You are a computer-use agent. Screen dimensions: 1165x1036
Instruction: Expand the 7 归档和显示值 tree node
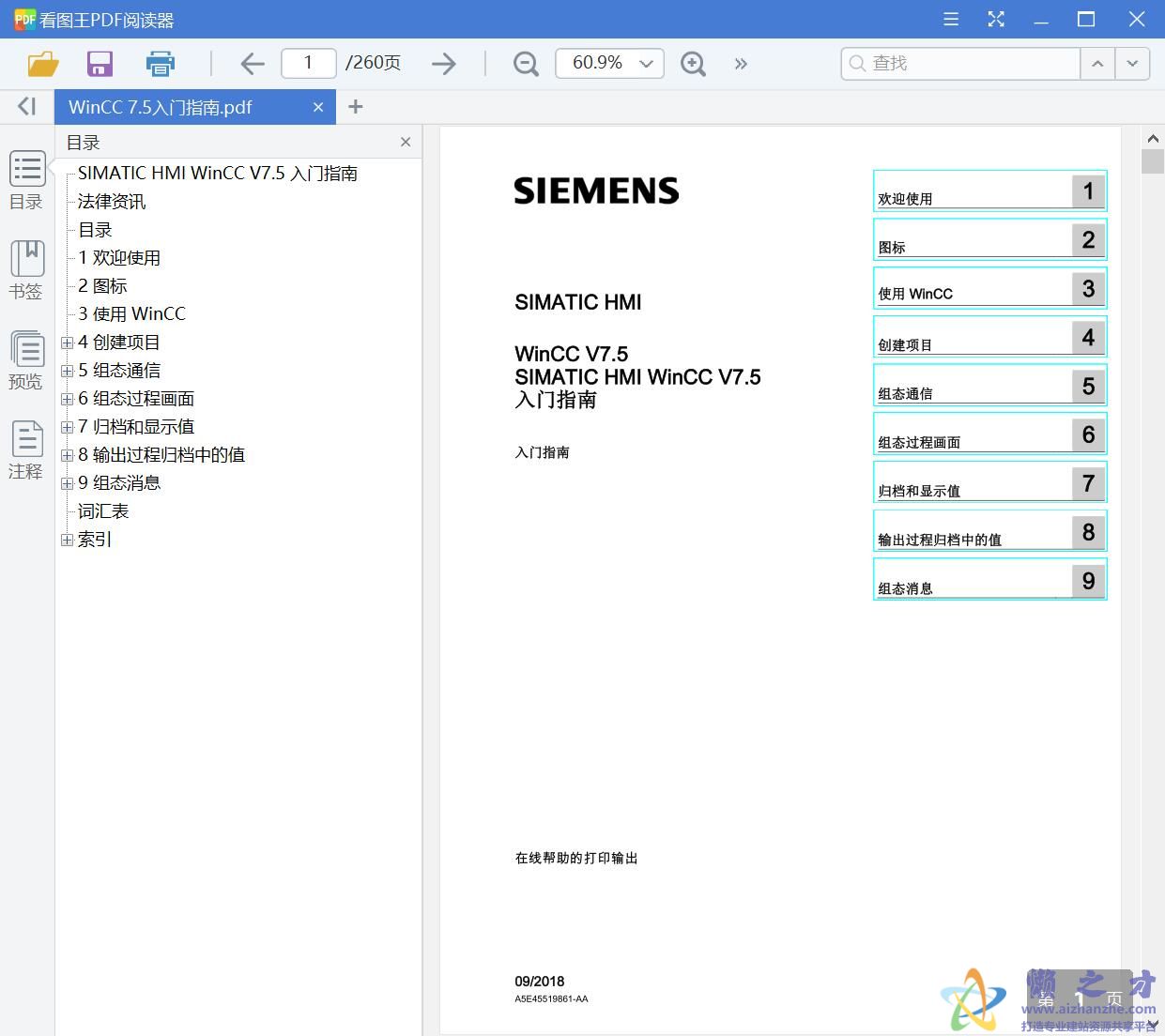point(67,427)
